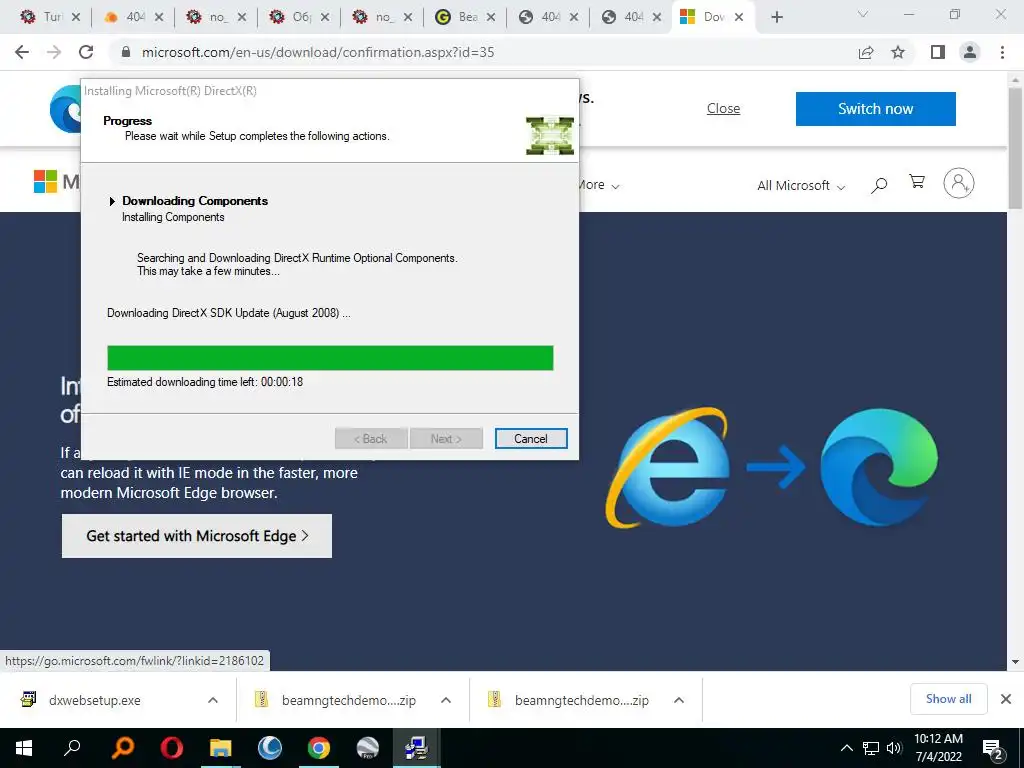The image size is (1024, 768).
Task: Switch to the Об tab
Action: click(x=298, y=17)
